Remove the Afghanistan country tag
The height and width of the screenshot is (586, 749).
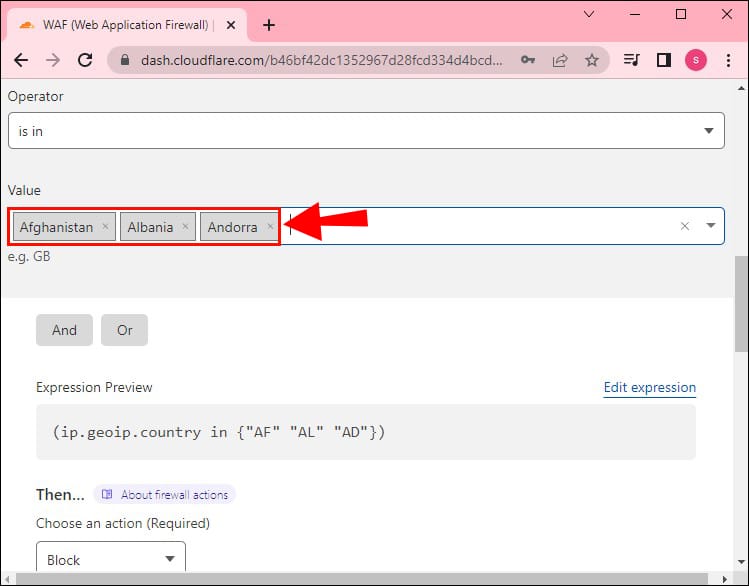[105, 227]
